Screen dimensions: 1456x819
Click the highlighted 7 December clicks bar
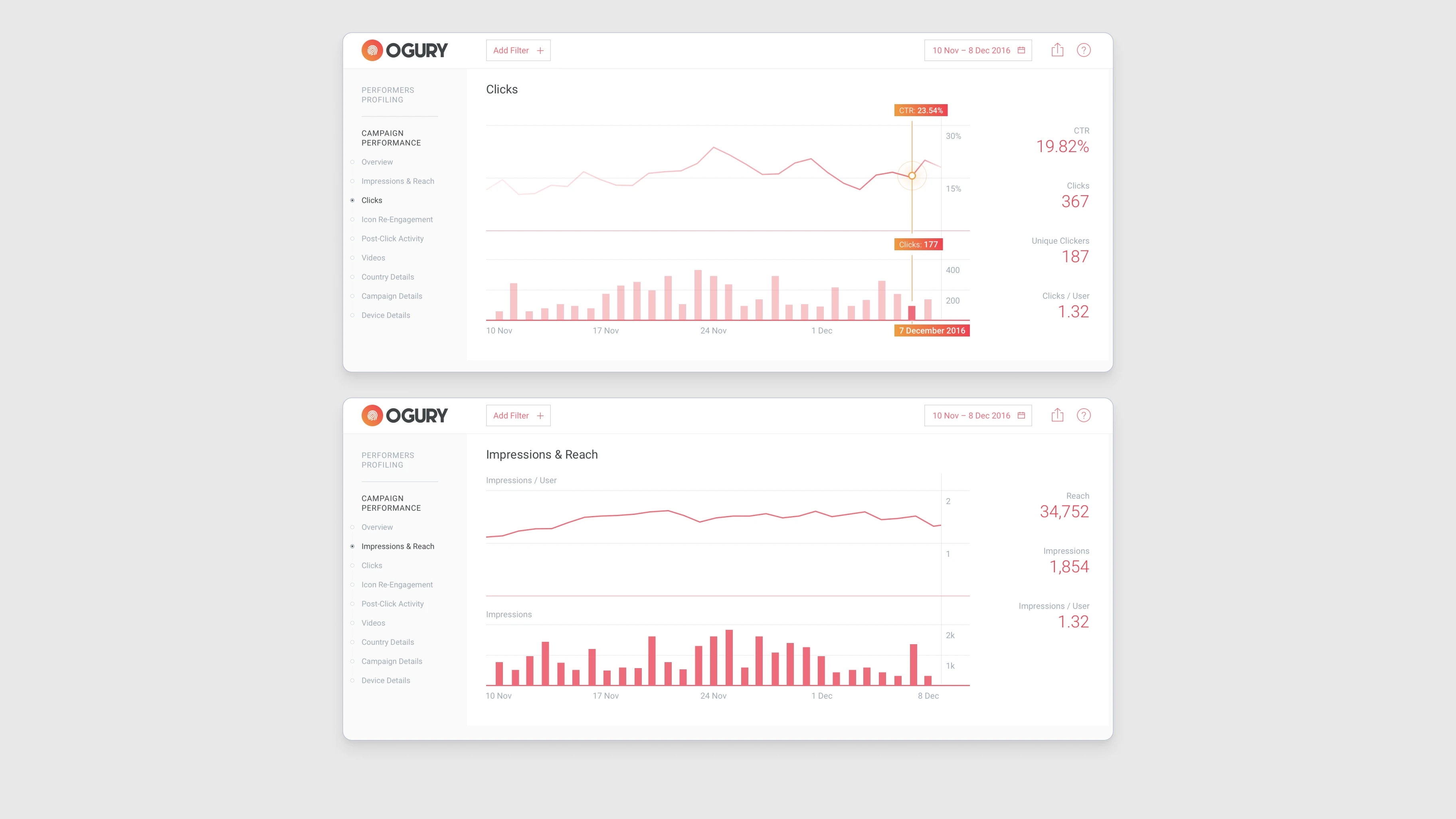click(911, 313)
